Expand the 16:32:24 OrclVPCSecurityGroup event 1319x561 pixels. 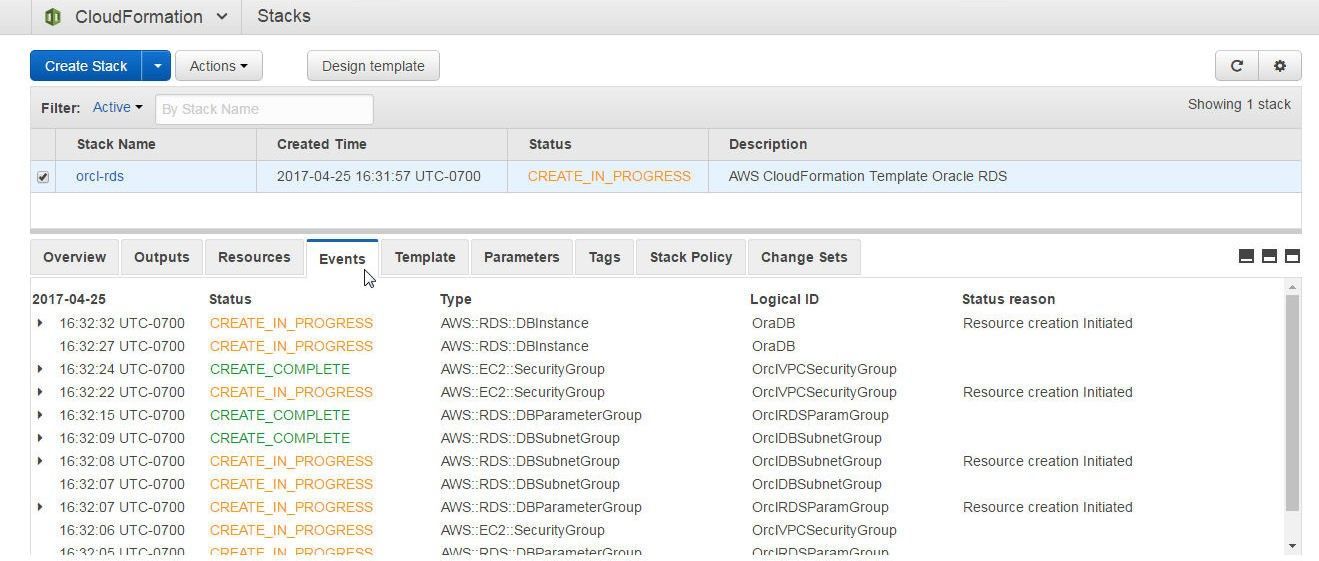tap(40, 369)
